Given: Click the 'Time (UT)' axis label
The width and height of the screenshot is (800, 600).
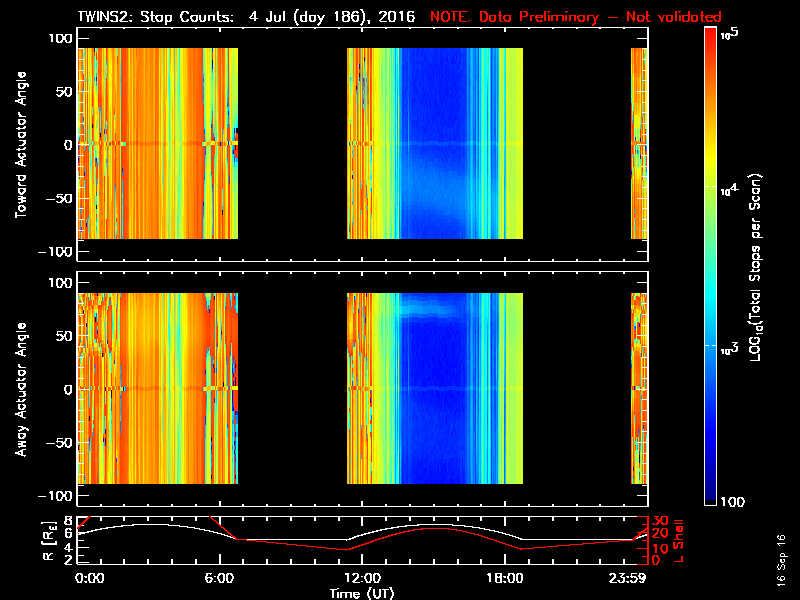Looking at the screenshot, I should [x=362, y=592].
